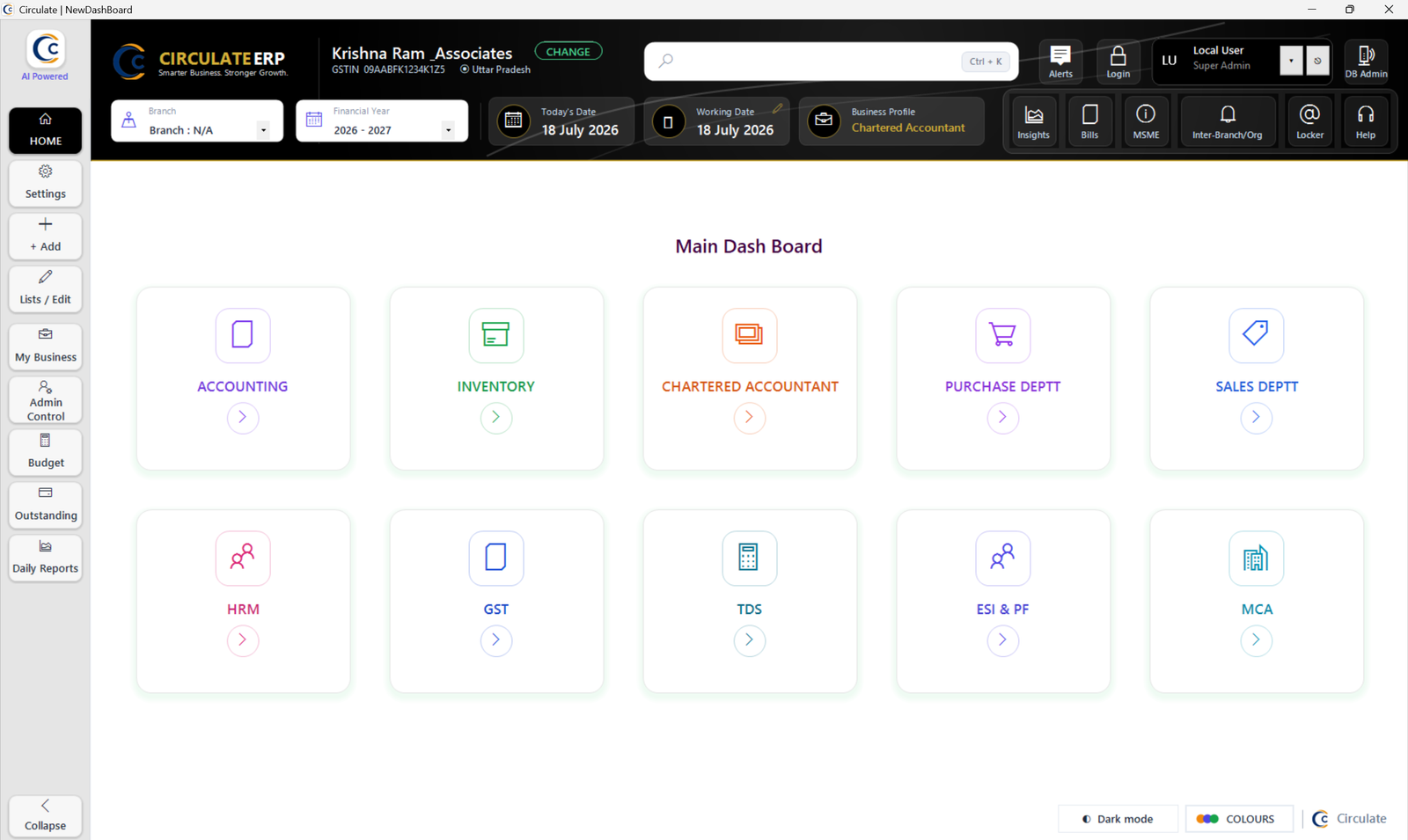
Task: Expand the GST arrow button
Action: click(x=496, y=640)
